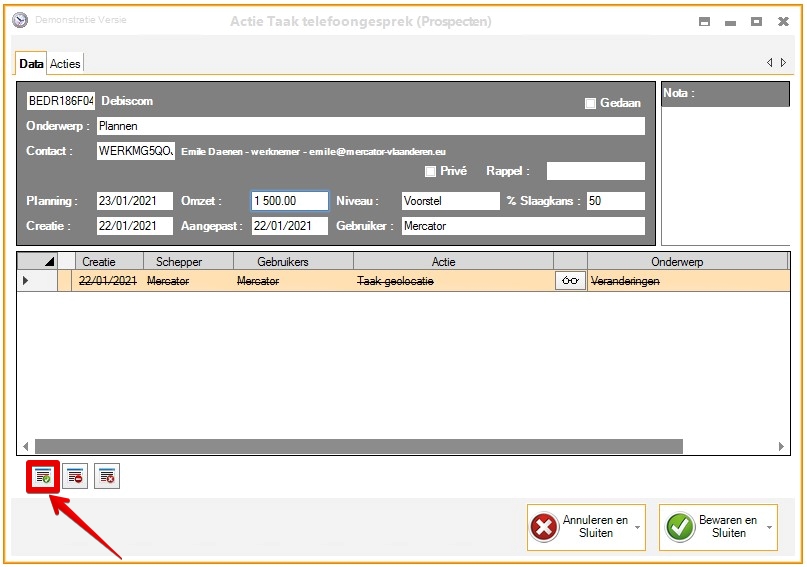Image resolution: width=807 pixels, height=567 pixels.
Task: Click the horizontal scrollbar right arrow in the grid
Action: [782, 447]
